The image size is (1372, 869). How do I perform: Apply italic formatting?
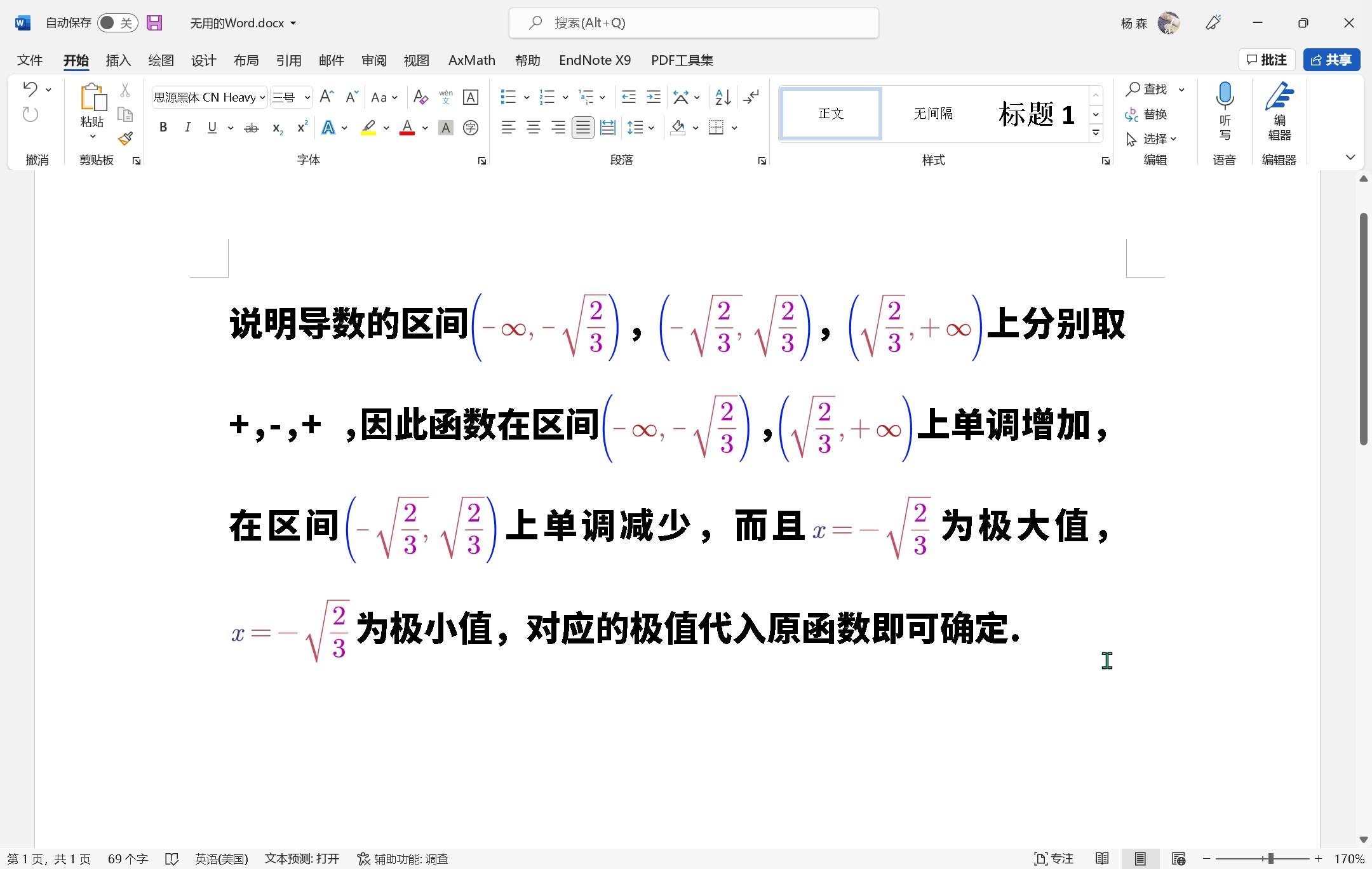click(x=187, y=127)
